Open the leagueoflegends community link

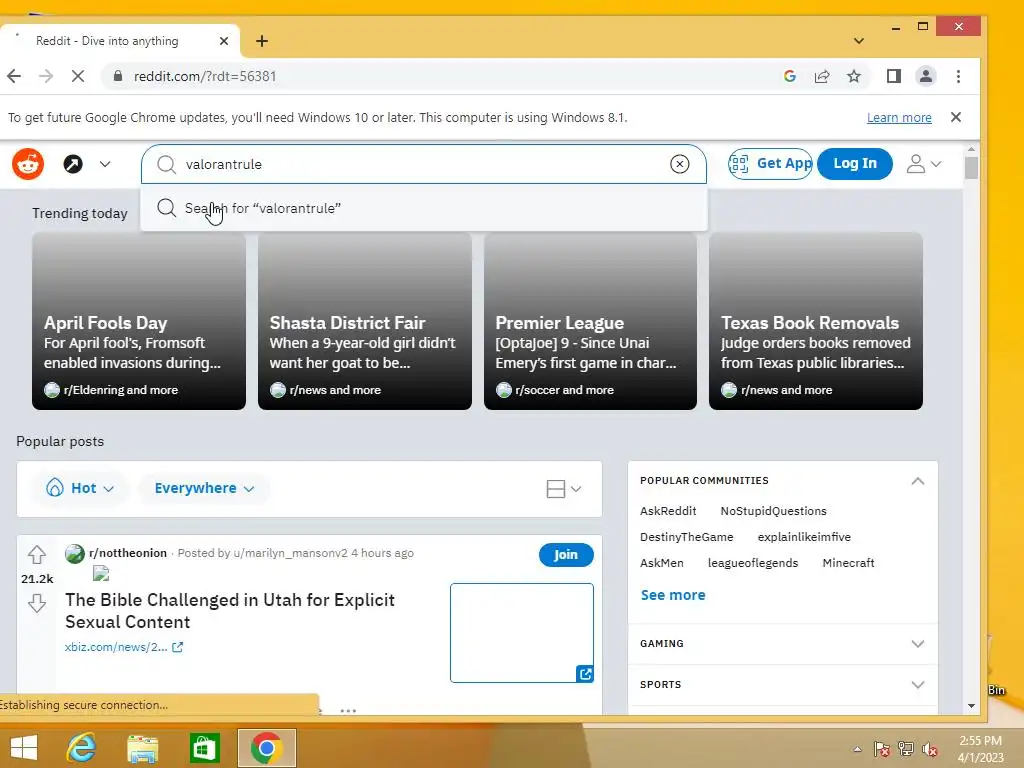pos(753,563)
